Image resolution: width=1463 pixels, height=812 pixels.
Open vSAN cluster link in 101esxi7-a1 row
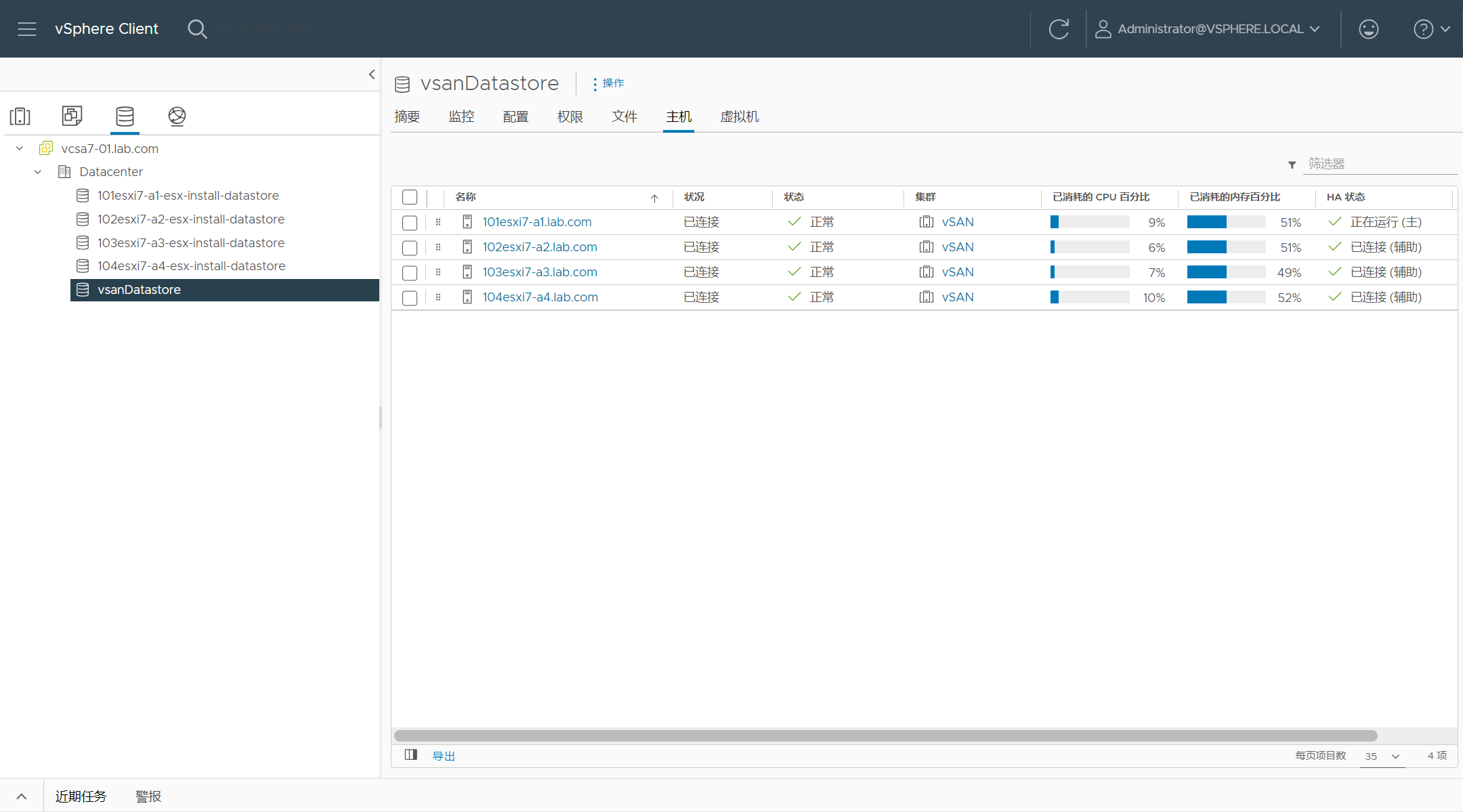click(x=958, y=222)
